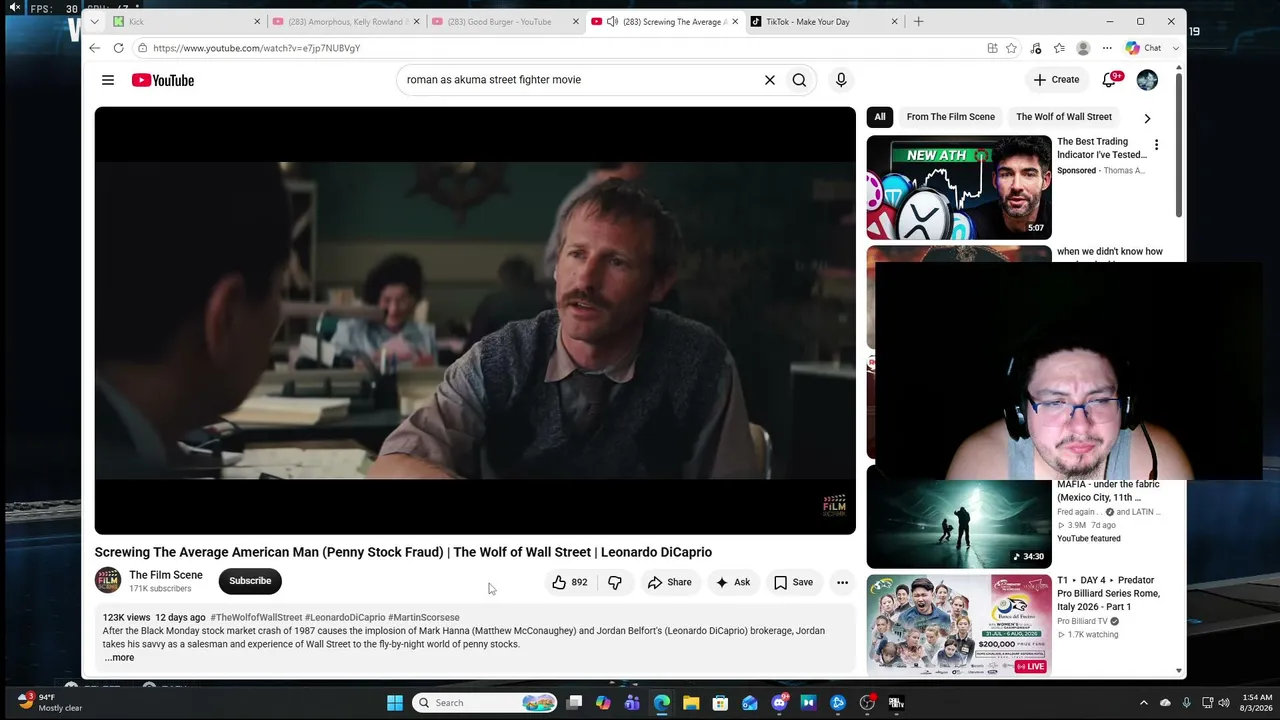Viewport: 1280px width, 720px height.
Task: Subscribe to The Film Scene
Action: tap(250, 581)
